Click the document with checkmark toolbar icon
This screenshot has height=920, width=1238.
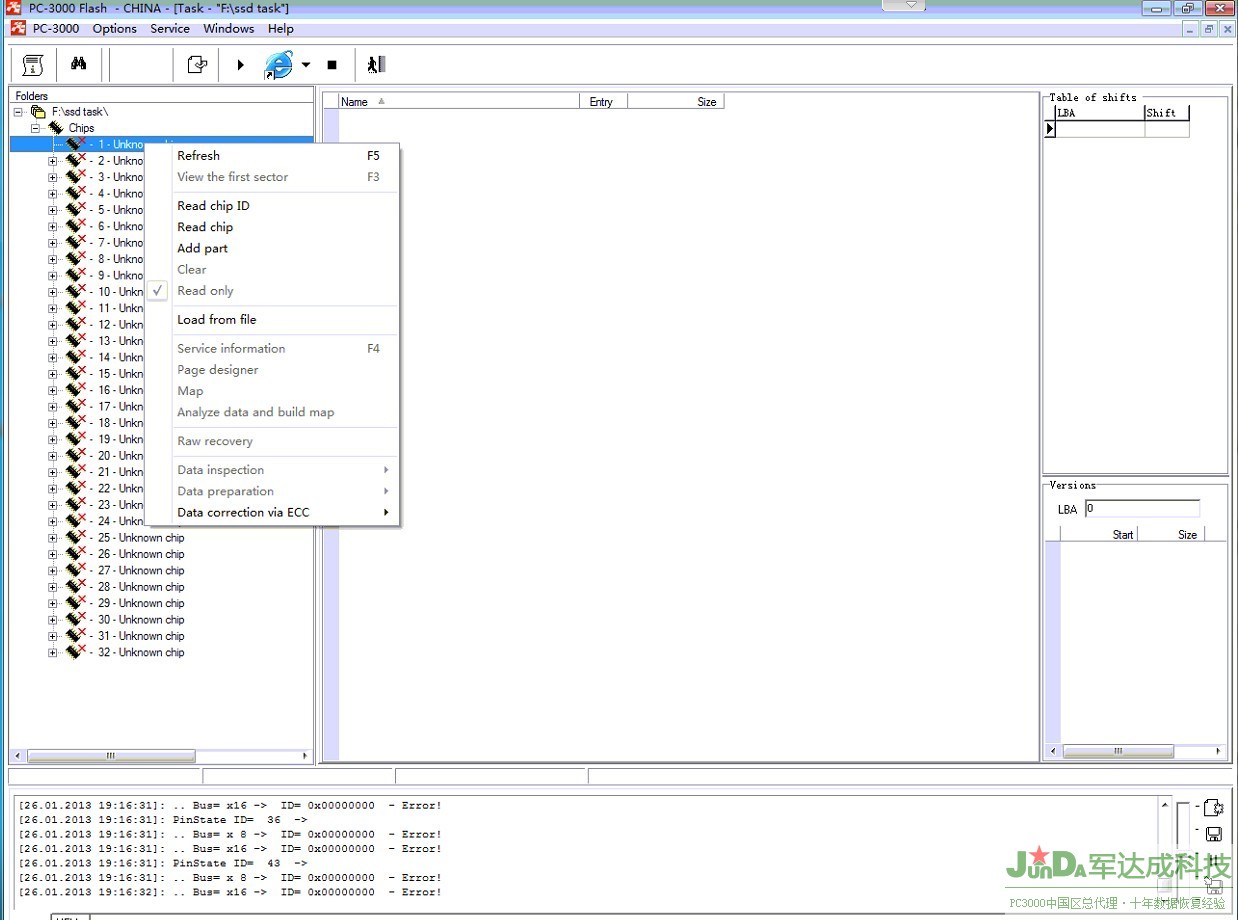[197, 65]
